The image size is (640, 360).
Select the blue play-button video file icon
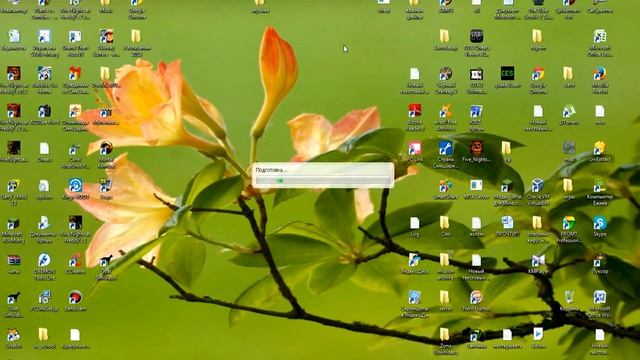538,335
